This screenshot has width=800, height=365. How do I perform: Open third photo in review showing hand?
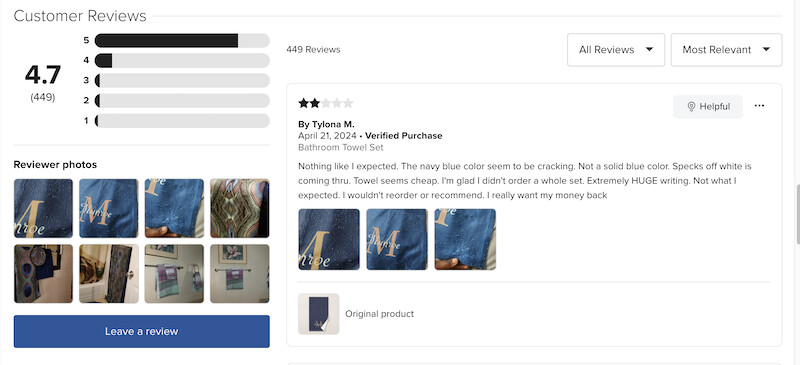tap(465, 239)
